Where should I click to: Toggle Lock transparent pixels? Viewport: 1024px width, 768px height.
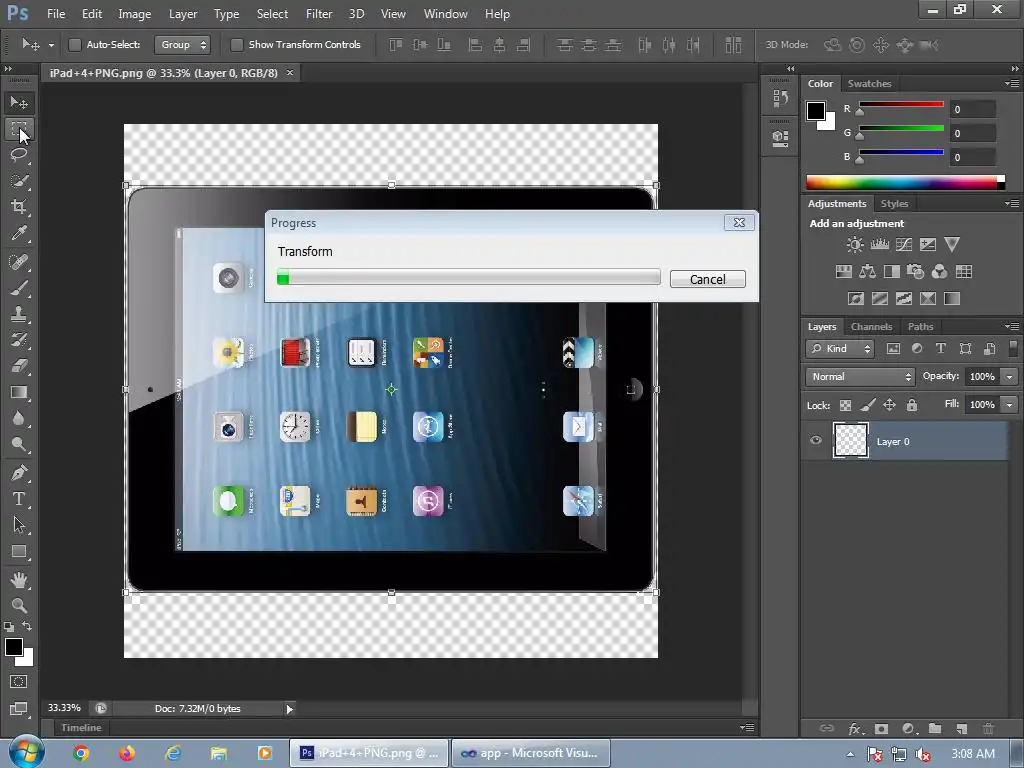845,406
